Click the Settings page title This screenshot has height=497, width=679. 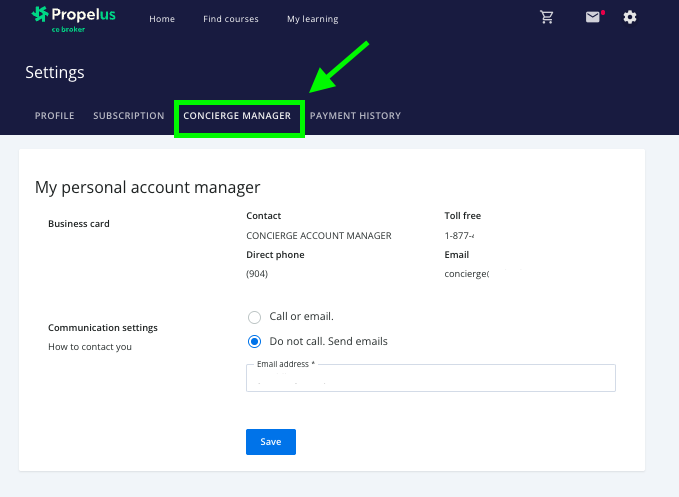coord(55,73)
